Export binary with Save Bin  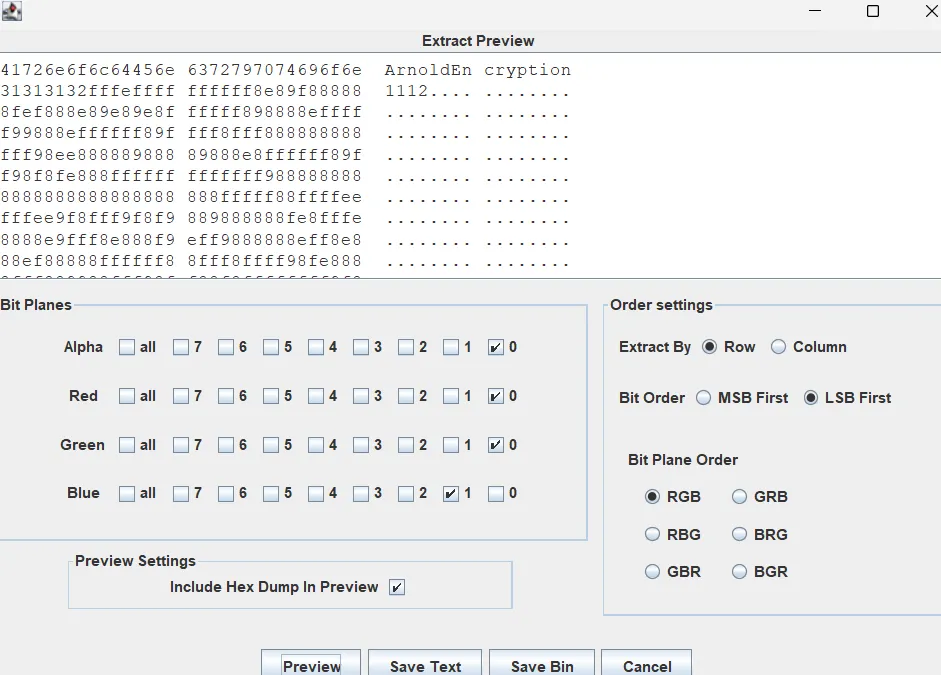coord(542,663)
